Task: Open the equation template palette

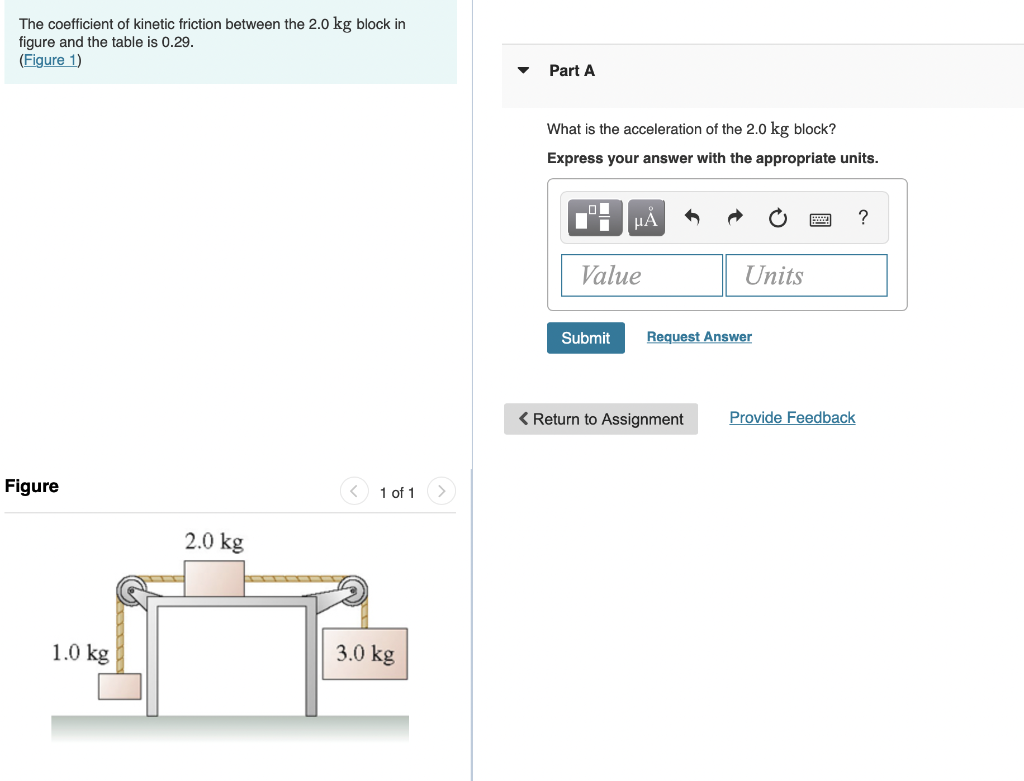Action: pos(594,217)
